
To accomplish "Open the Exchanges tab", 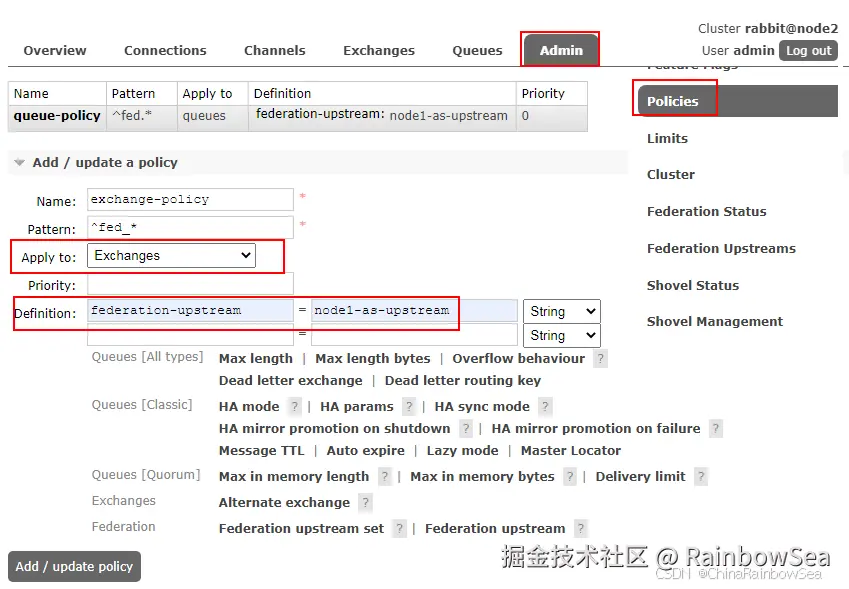I will coord(379,50).
